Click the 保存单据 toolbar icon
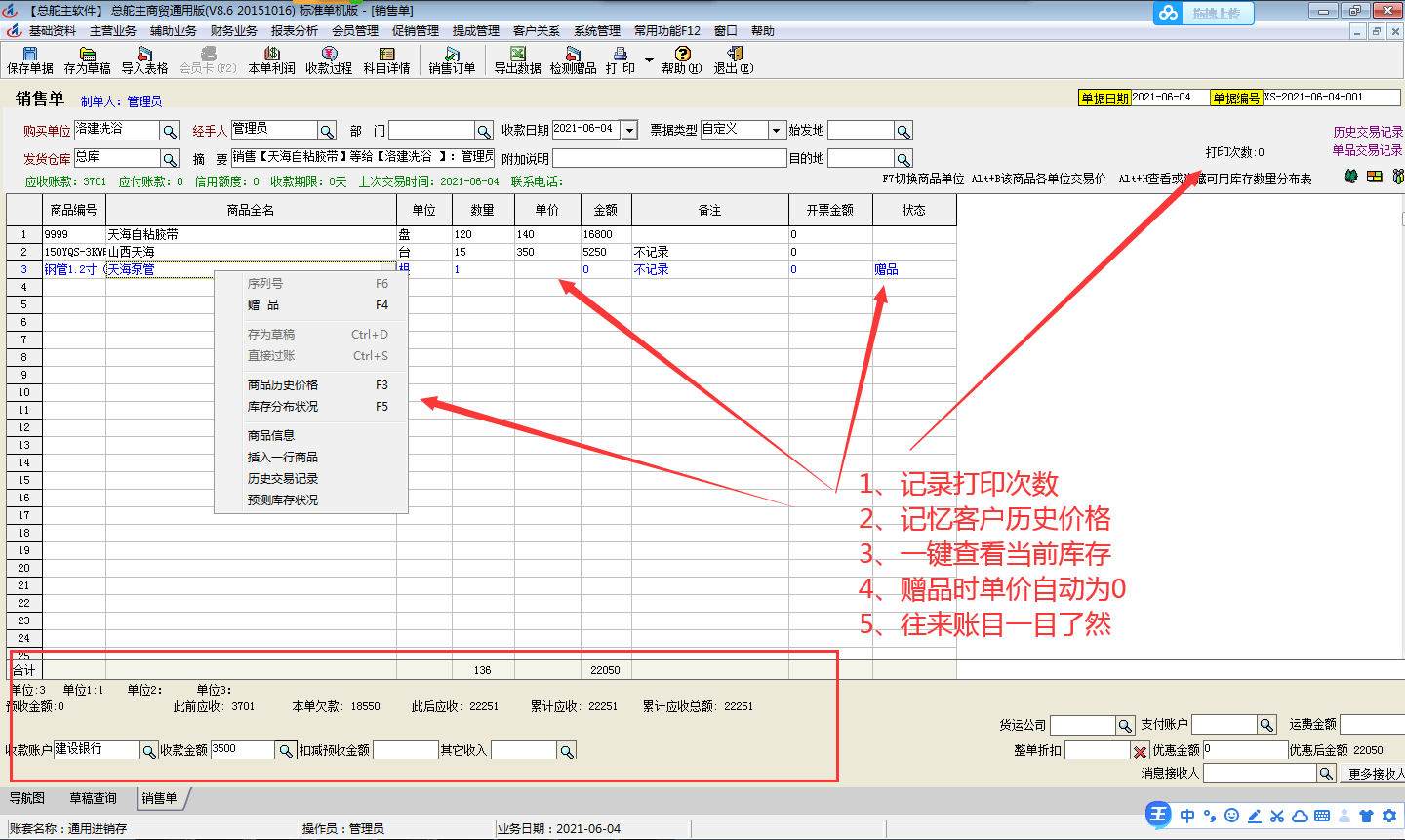This screenshot has height=840, width=1405. click(x=29, y=60)
